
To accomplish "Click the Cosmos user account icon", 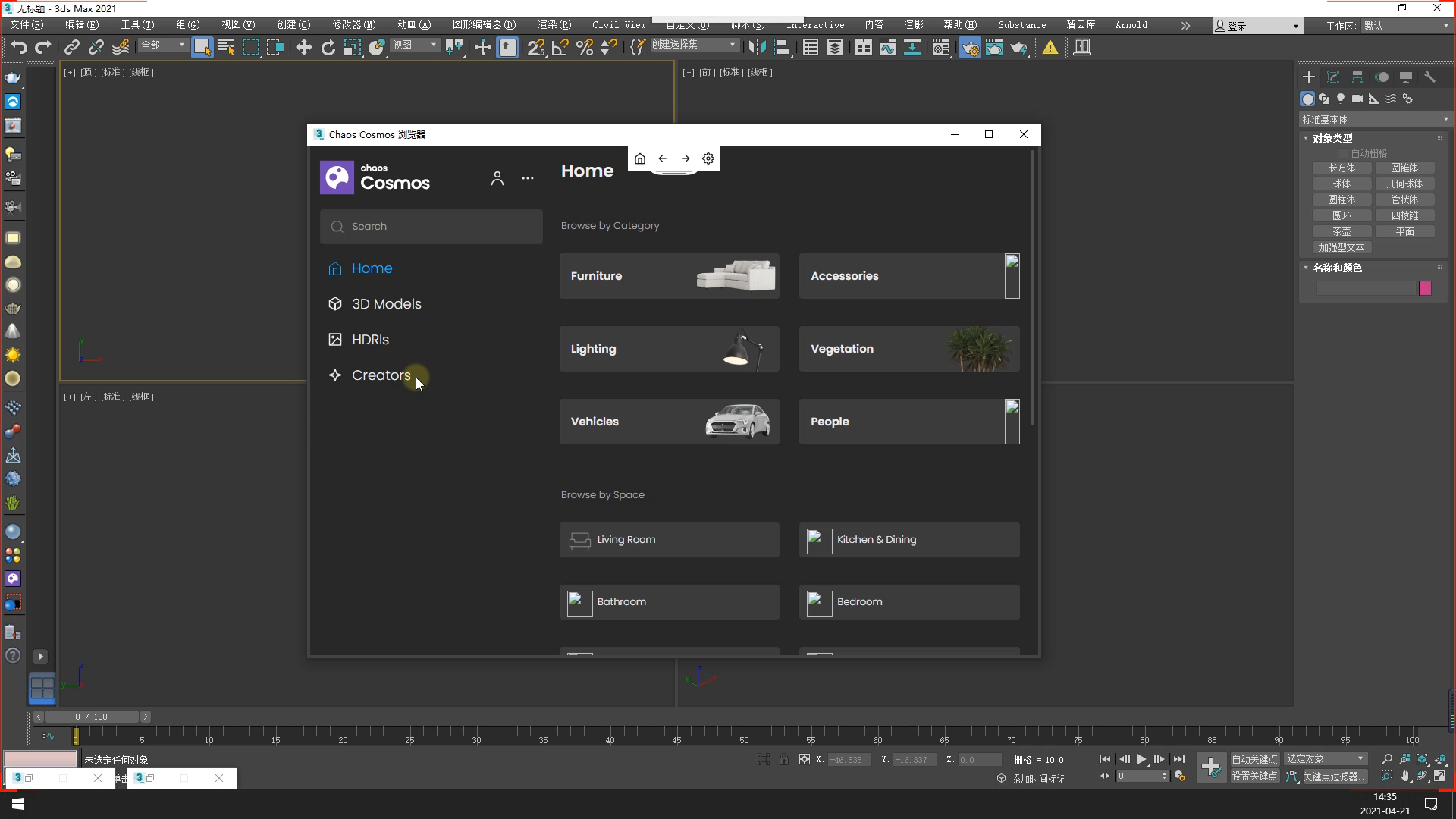I will coord(497,178).
